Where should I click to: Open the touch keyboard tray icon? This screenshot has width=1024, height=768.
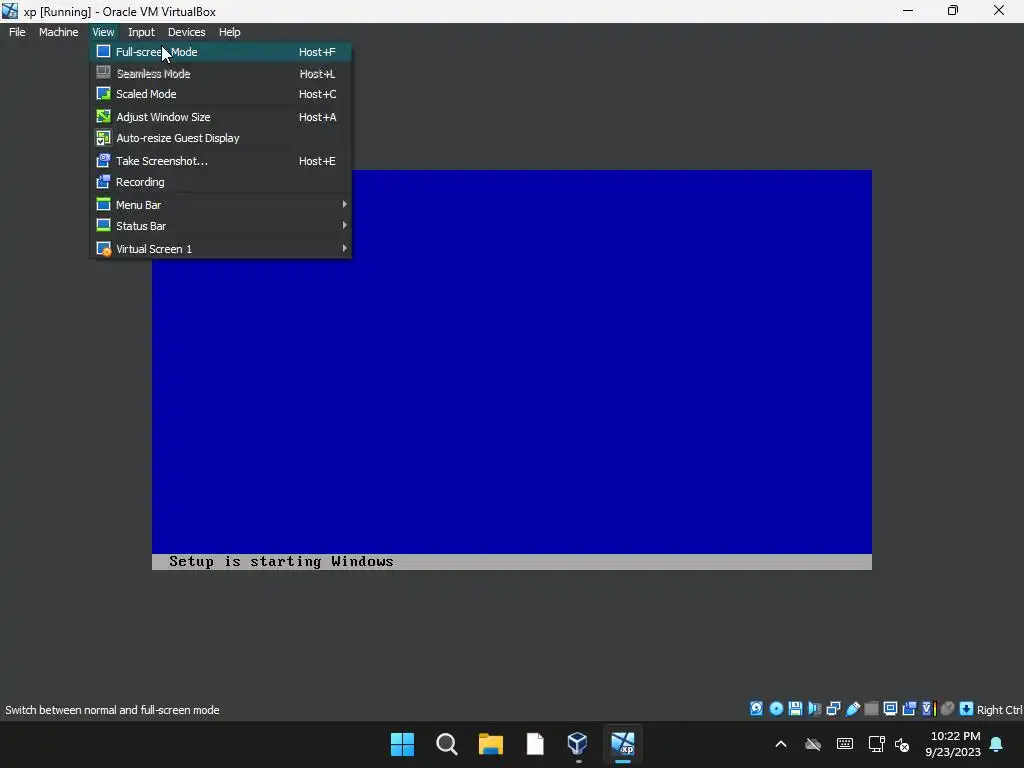point(844,744)
